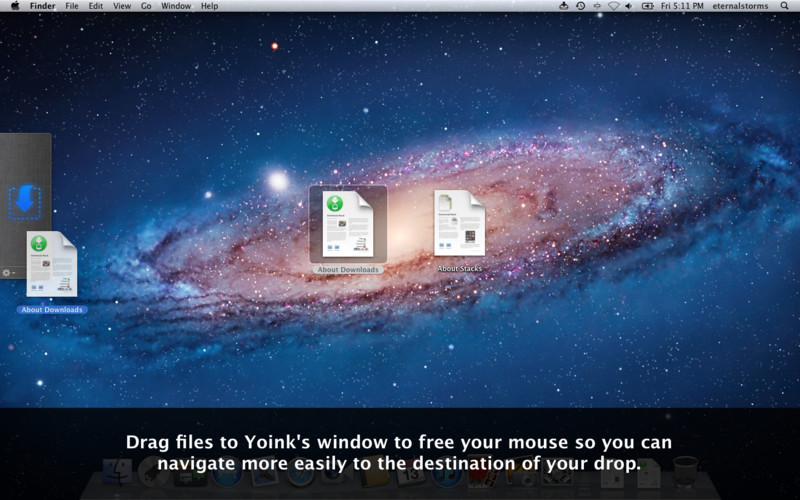The height and width of the screenshot is (500, 800).
Task: Open the Go menu
Action: 146,6
